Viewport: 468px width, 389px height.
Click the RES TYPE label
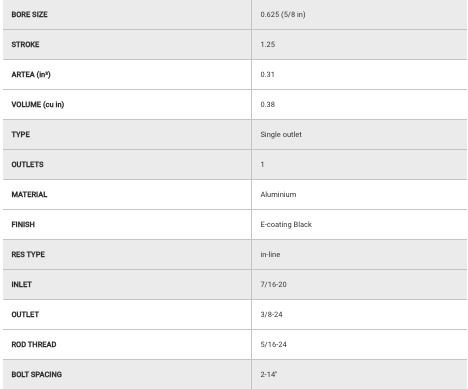tap(28, 254)
